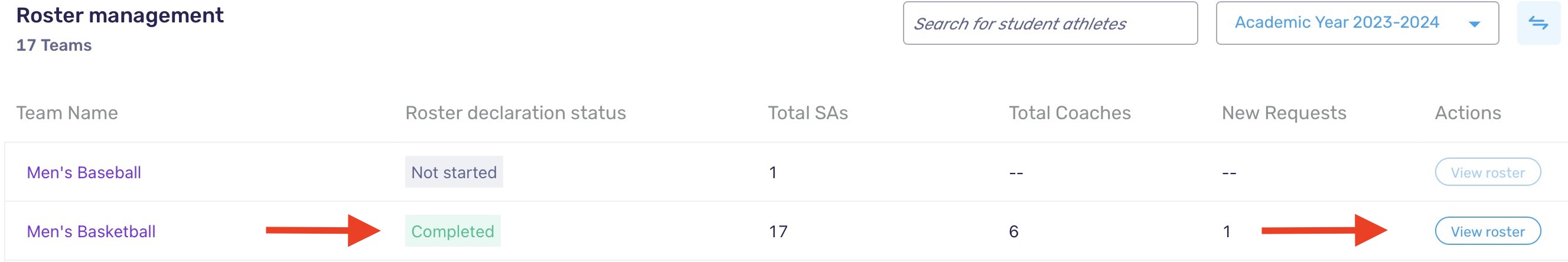Click the Roster management page heading
Viewport: 1568px width, 262px height.
click(120, 15)
